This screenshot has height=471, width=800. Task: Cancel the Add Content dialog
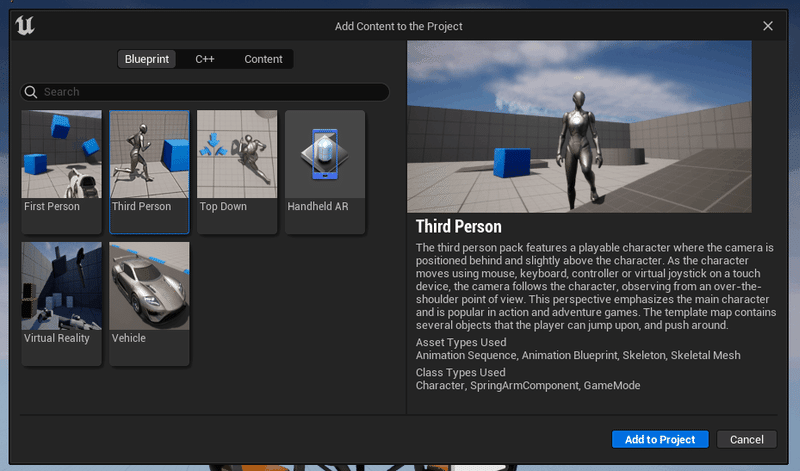click(746, 439)
